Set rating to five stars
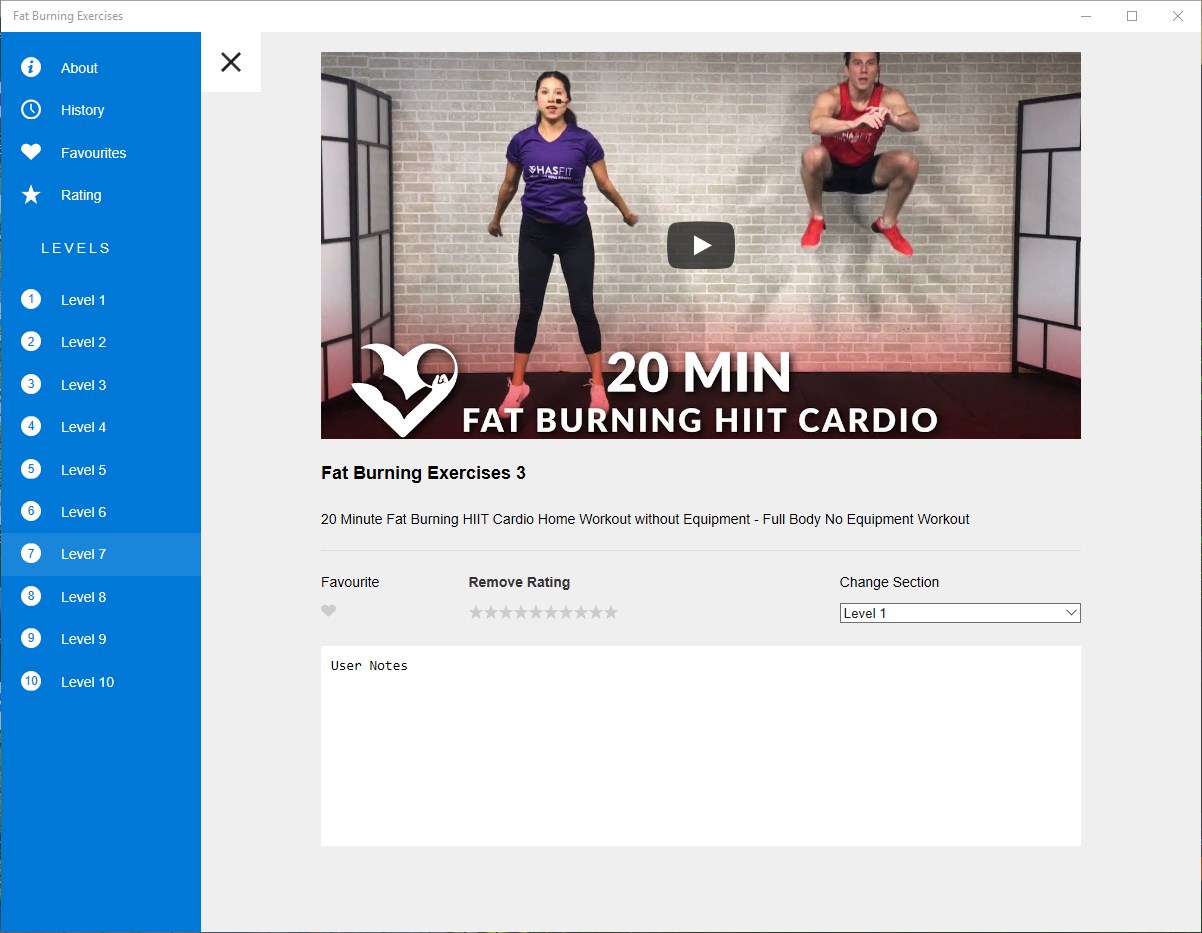The width and height of the screenshot is (1202, 933). [536, 611]
